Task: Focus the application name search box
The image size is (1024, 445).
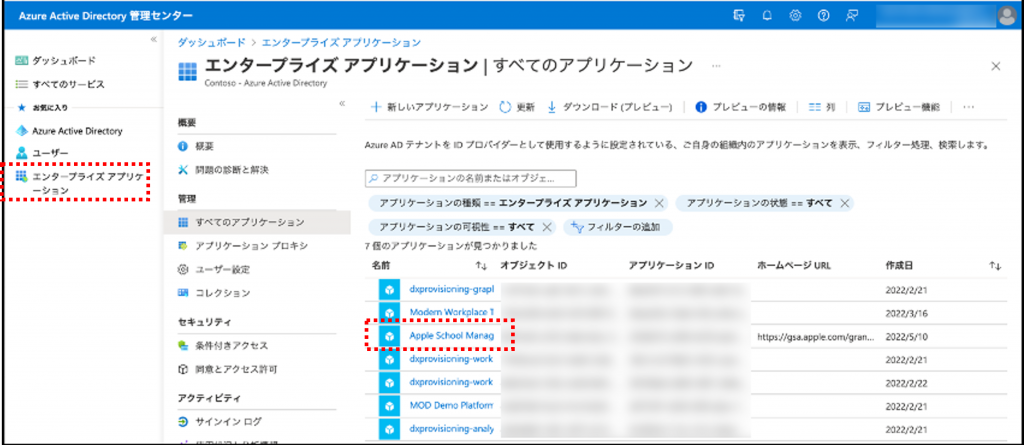Action: pyautogui.click(x=470, y=178)
